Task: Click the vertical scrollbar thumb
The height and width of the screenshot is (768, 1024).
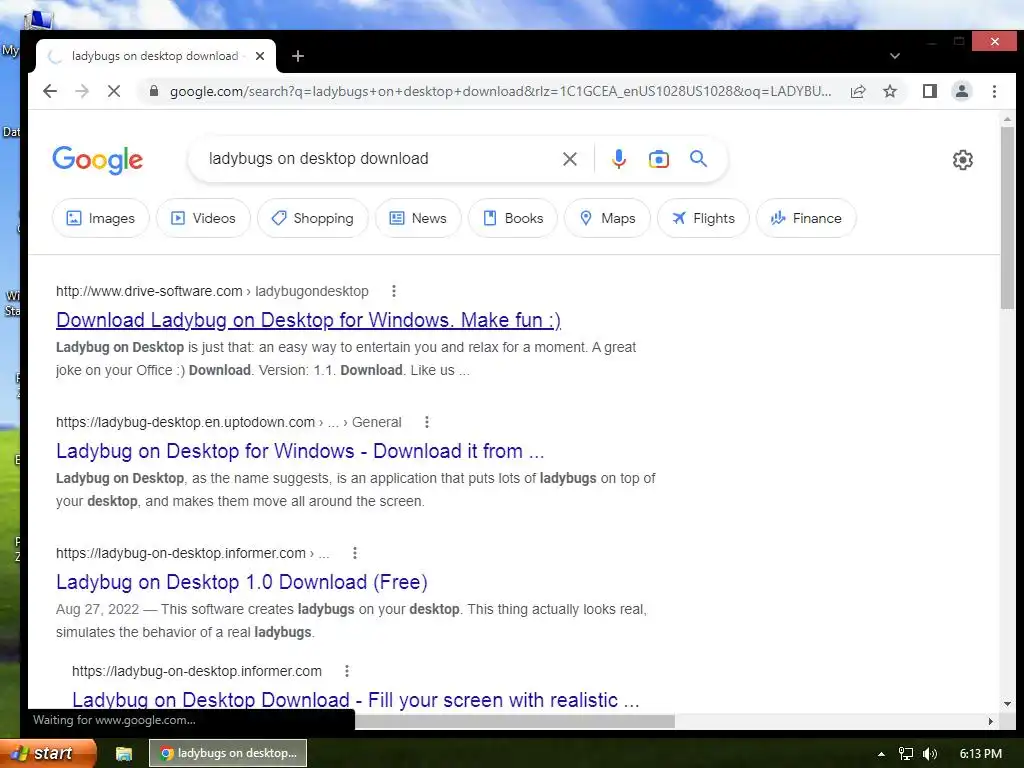Action: (1007, 218)
